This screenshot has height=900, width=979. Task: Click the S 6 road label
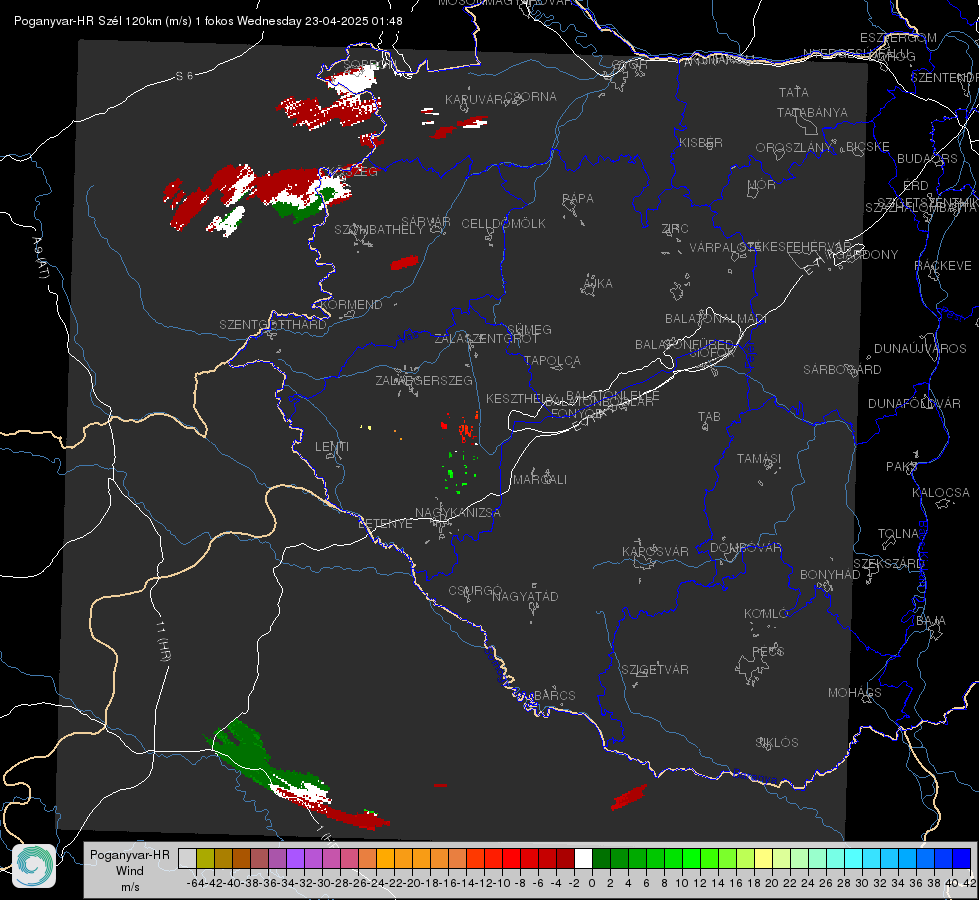[184, 76]
